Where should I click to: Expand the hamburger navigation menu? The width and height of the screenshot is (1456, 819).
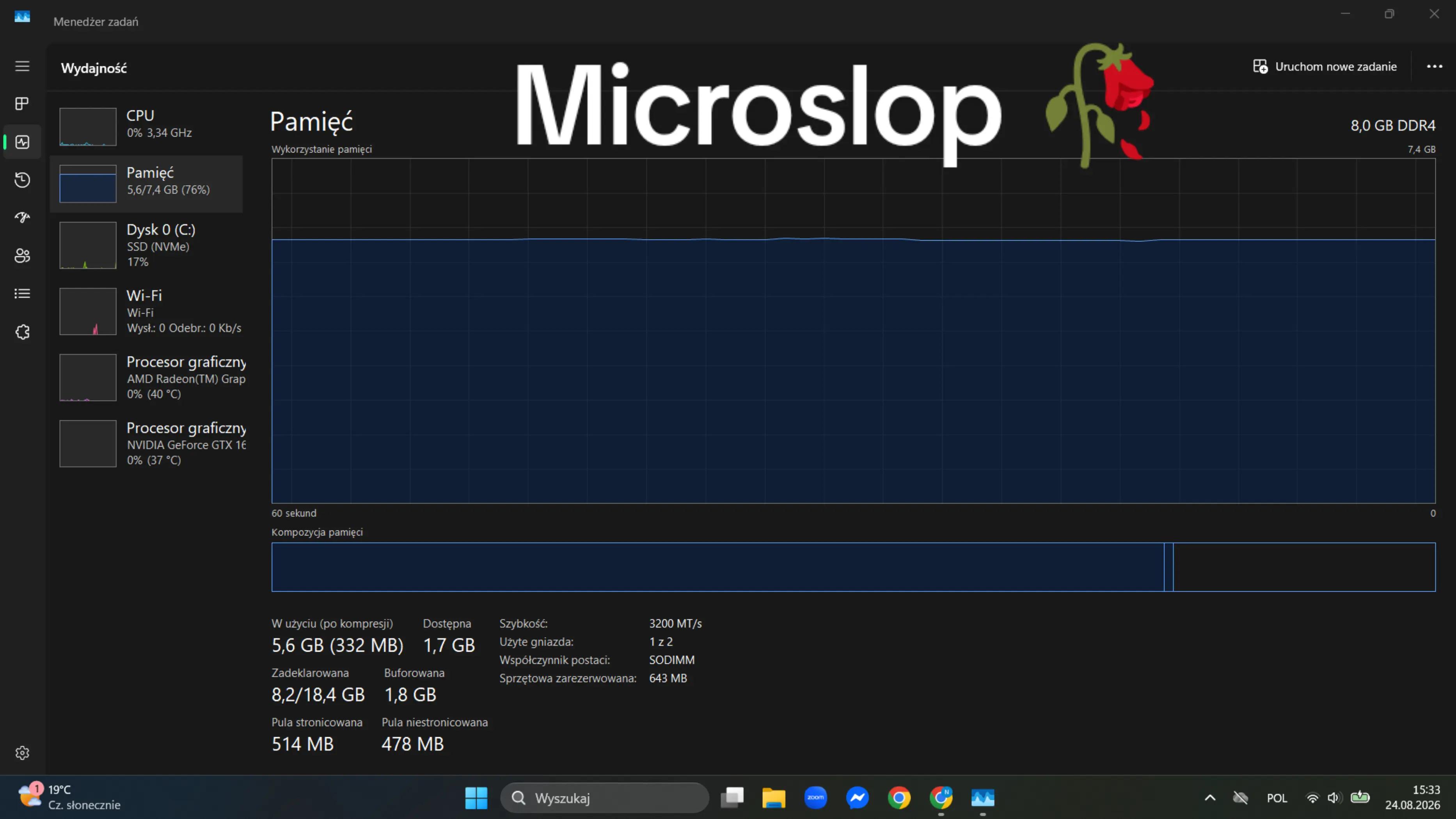coord(22,66)
